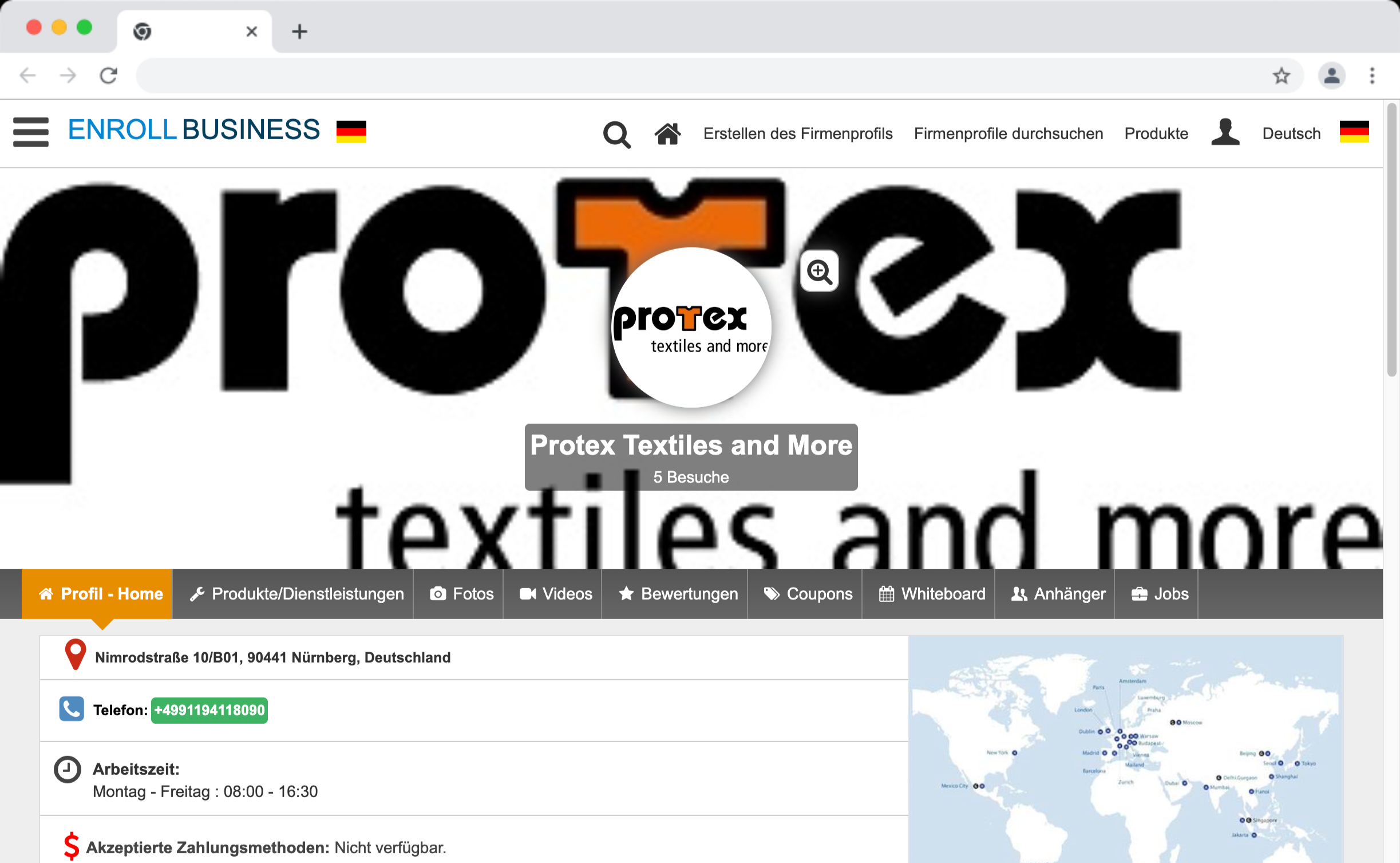Go to home via house icon
This screenshot has width=1400, height=863.
pyautogui.click(x=667, y=133)
